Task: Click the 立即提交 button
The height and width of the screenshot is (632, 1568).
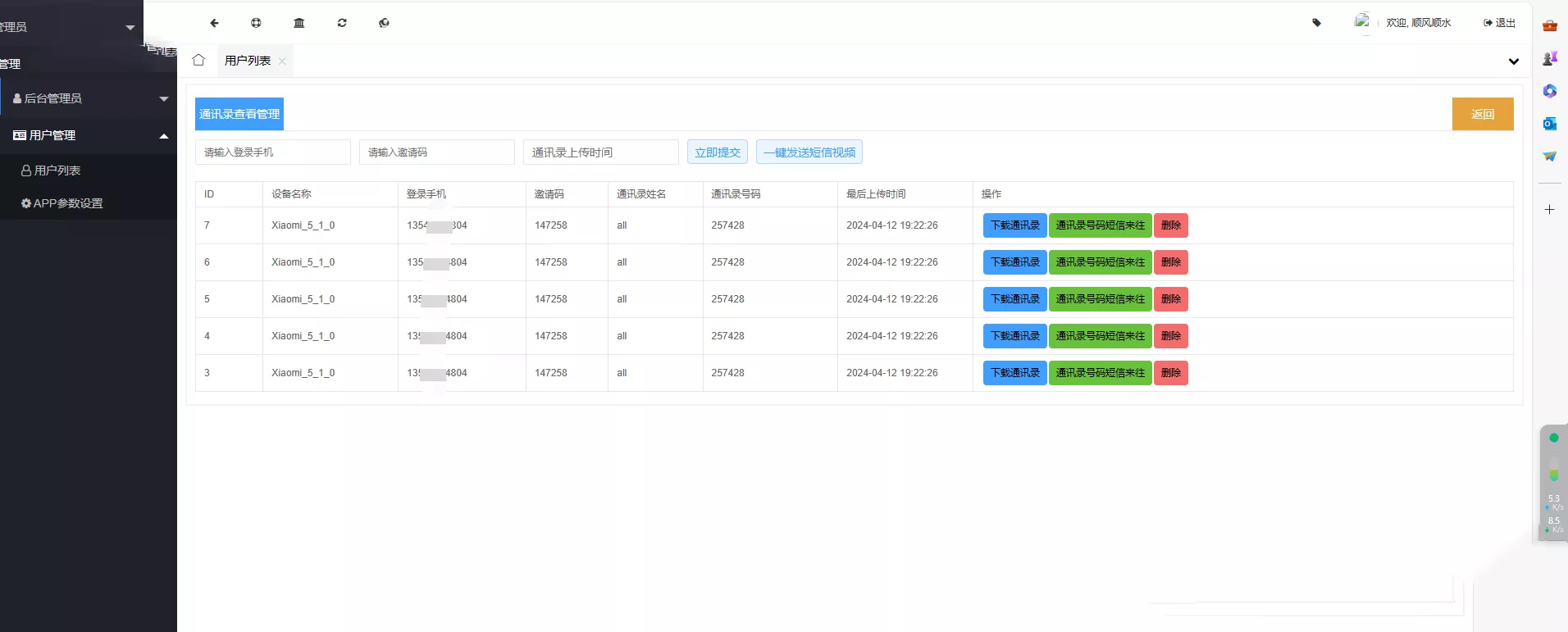Action: pos(717,152)
